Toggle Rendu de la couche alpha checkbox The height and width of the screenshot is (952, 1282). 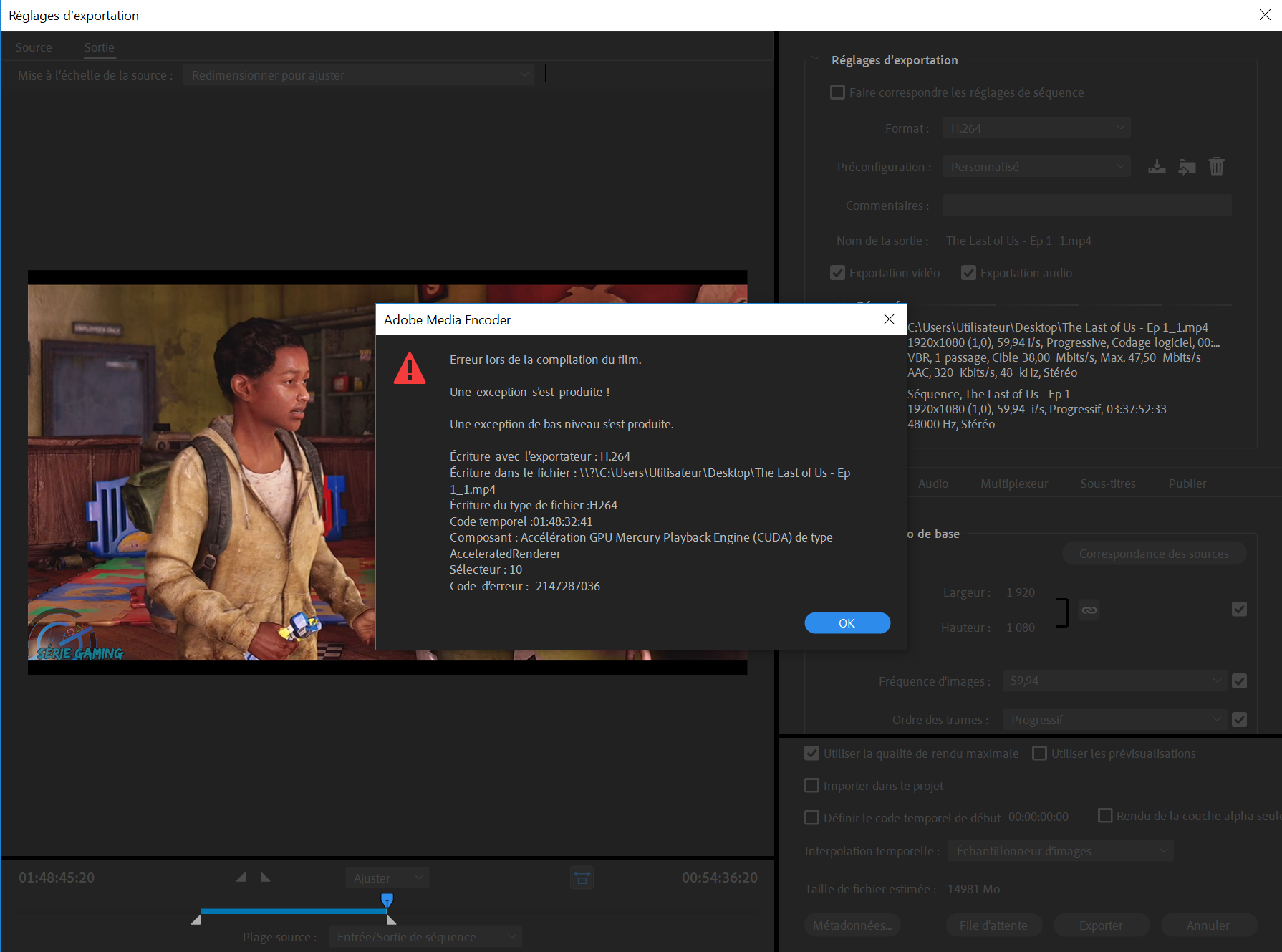click(1105, 816)
